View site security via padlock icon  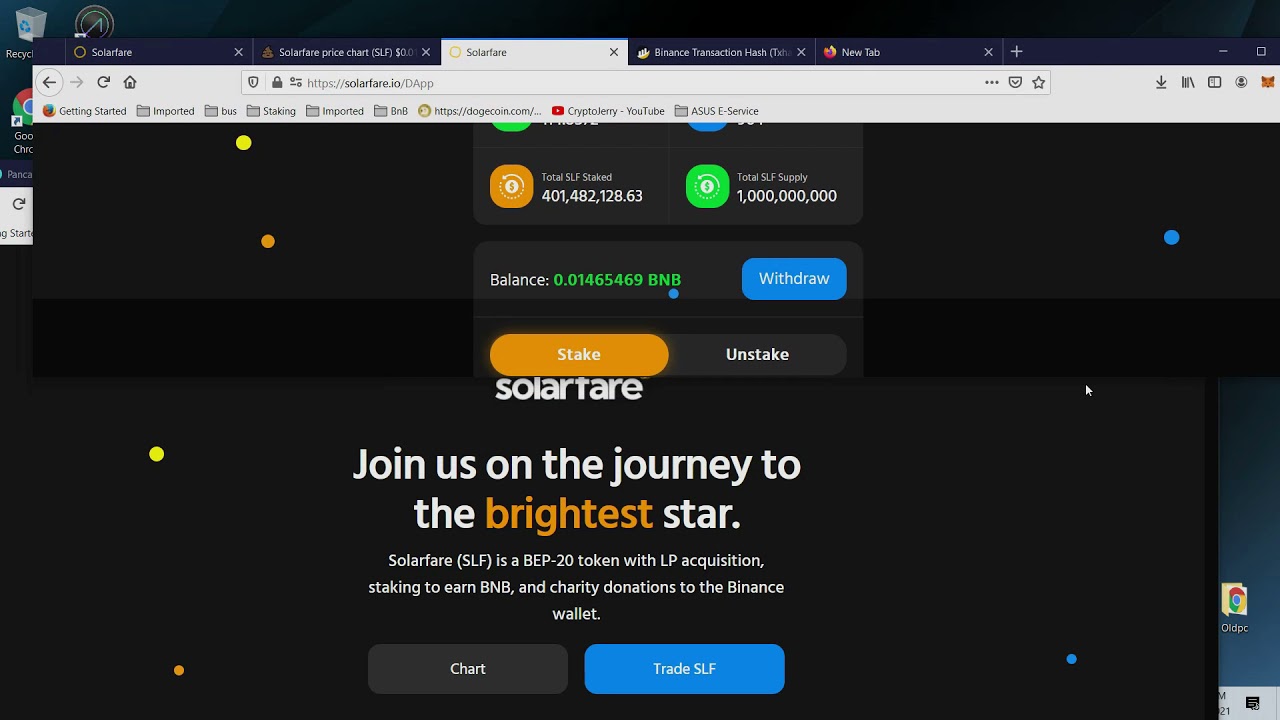click(x=277, y=83)
